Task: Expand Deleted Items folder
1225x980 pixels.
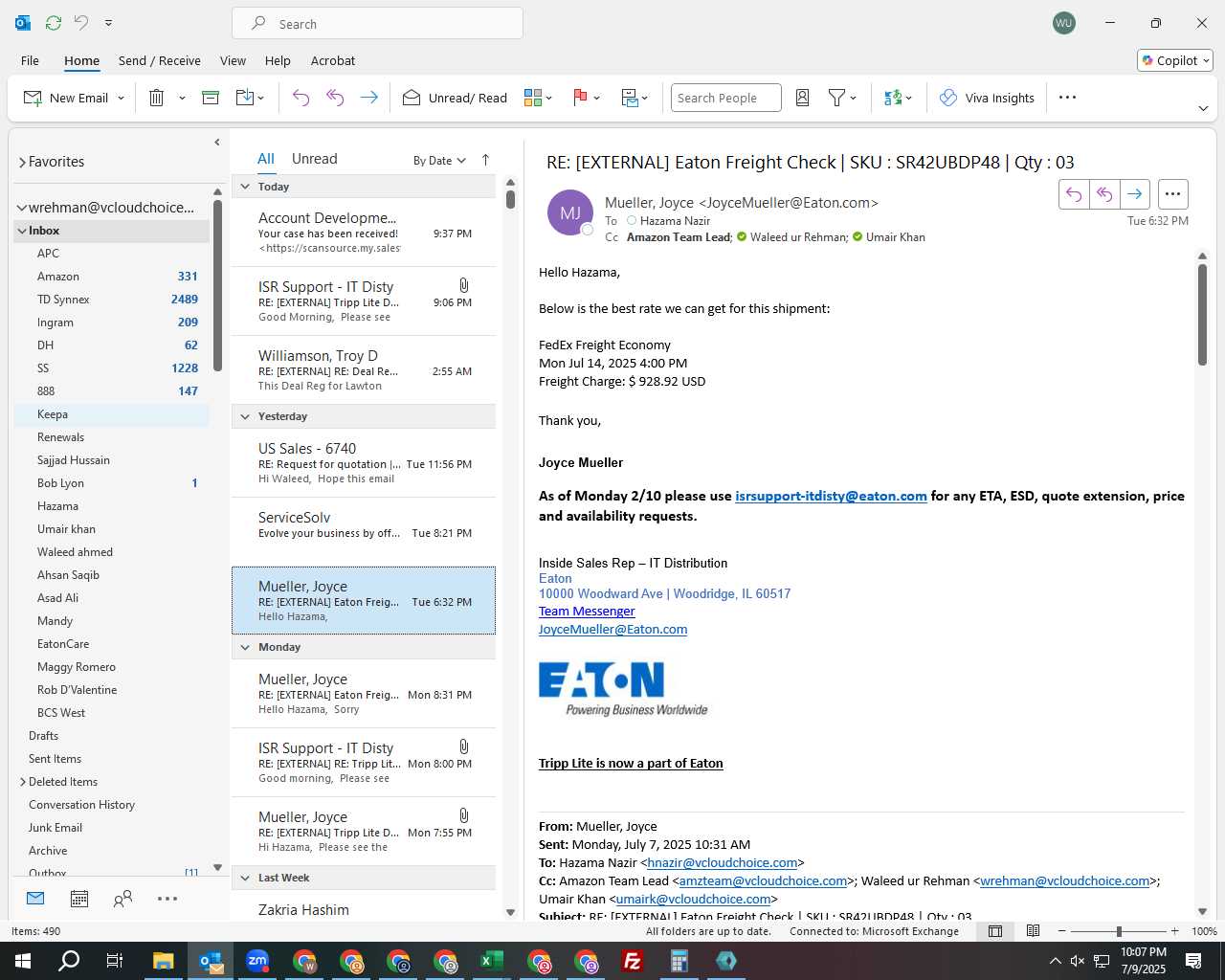Action: (x=22, y=782)
